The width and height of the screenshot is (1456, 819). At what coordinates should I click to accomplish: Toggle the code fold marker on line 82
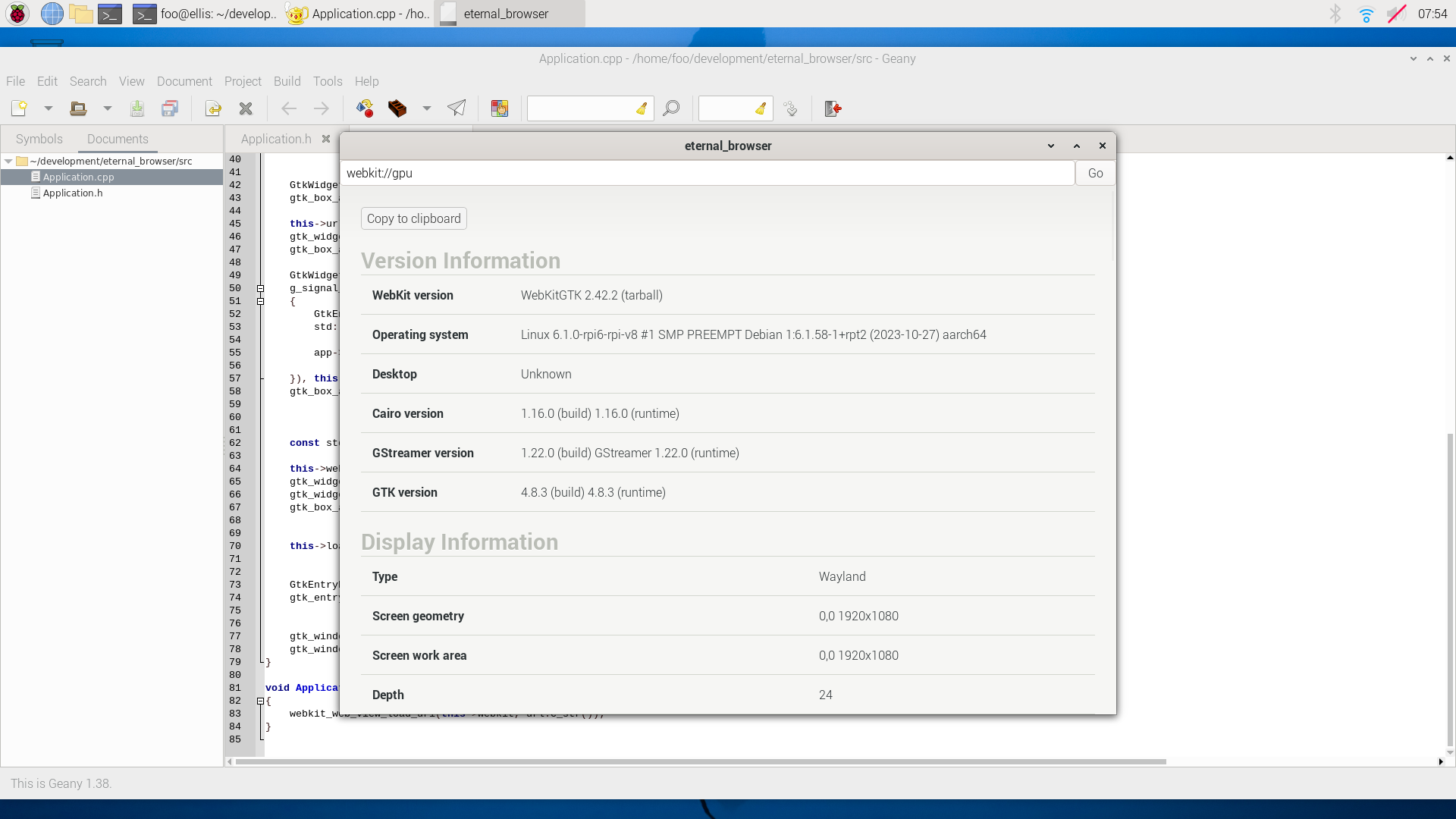coord(260,701)
